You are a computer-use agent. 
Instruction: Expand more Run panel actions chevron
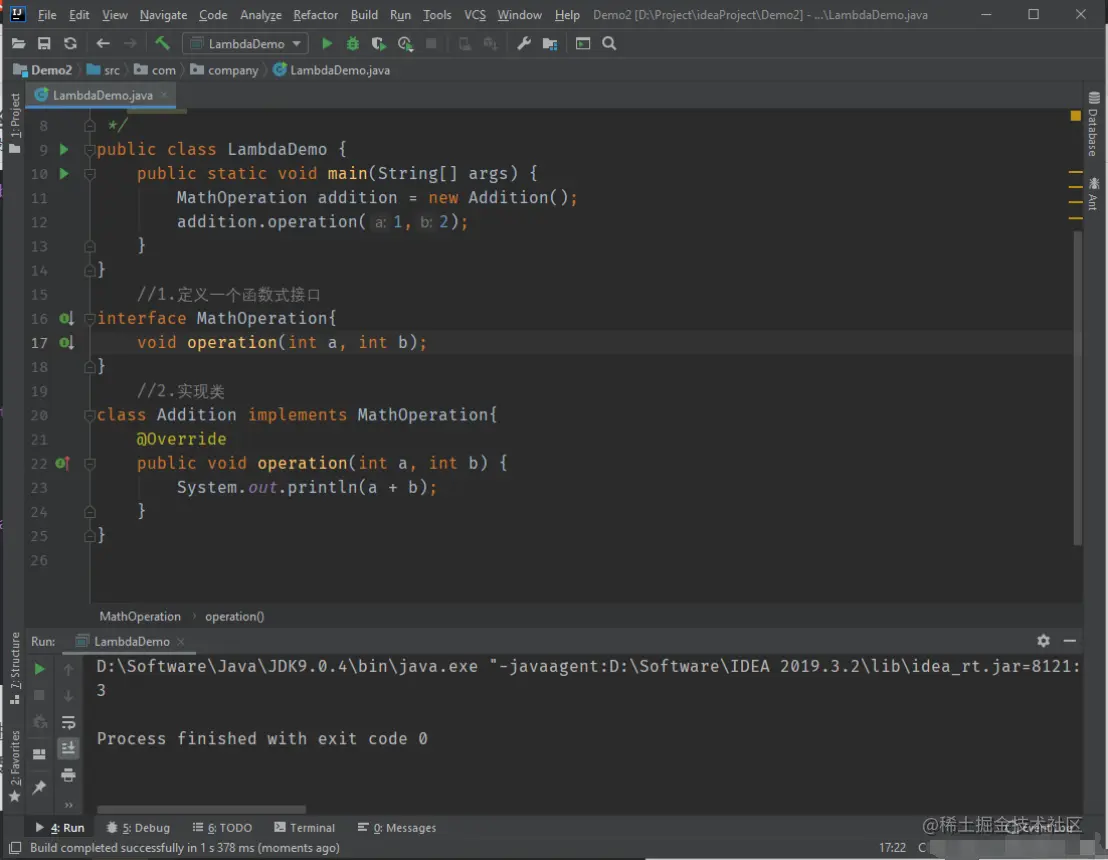tap(68, 805)
